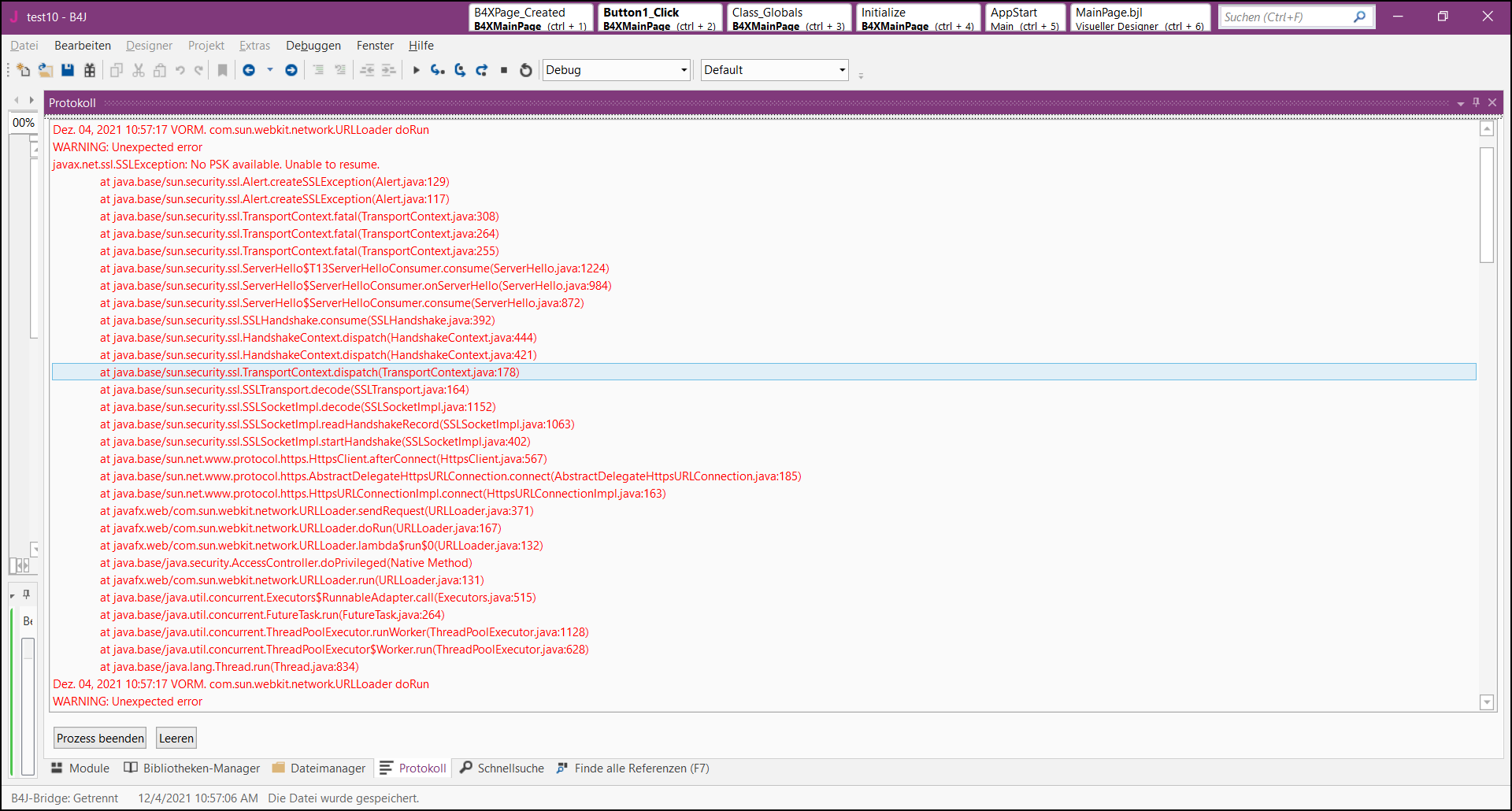
Task: Click the editor zoom percentage box
Action: [x=24, y=123]
